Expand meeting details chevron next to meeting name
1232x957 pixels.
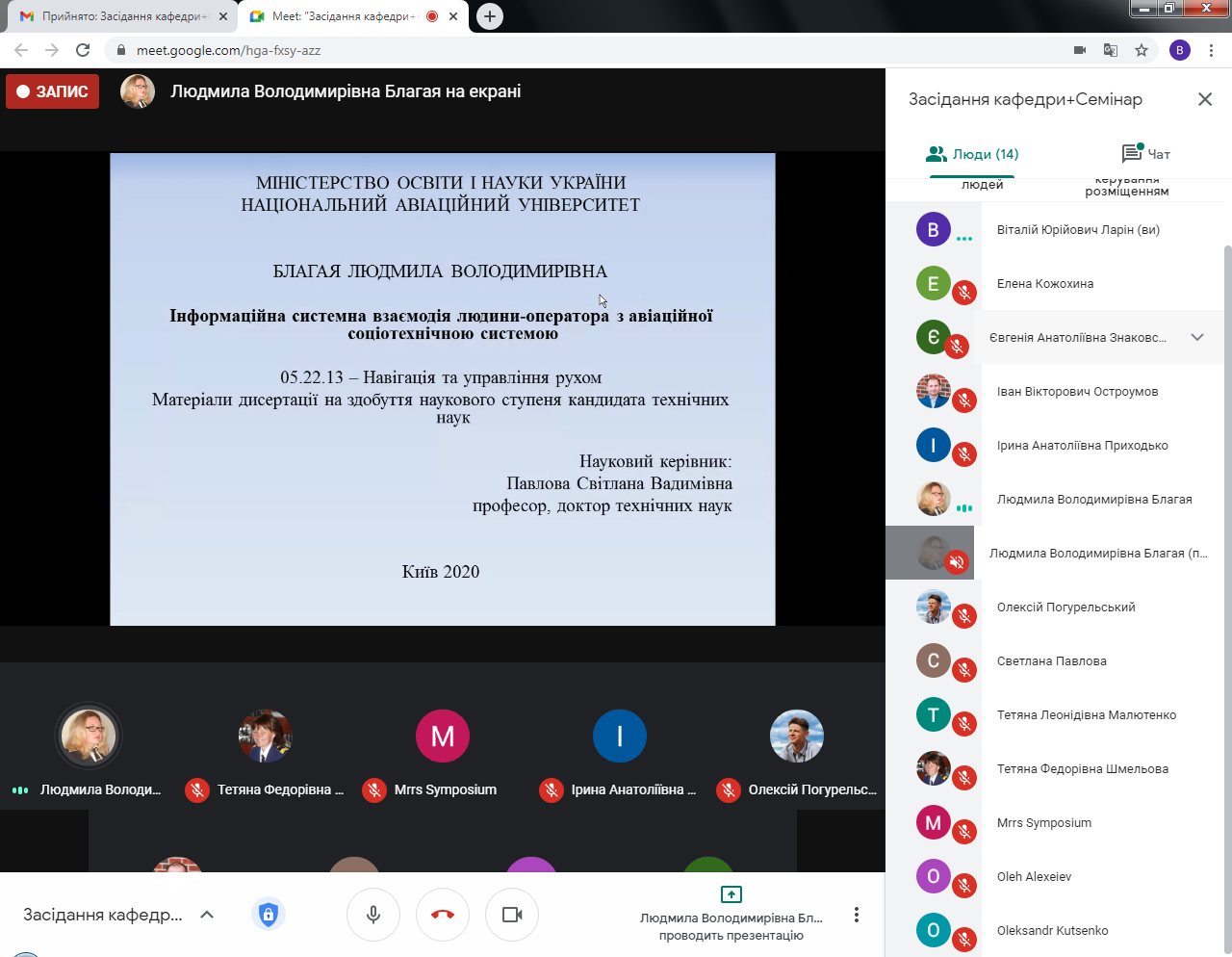[x=207, y=915]
